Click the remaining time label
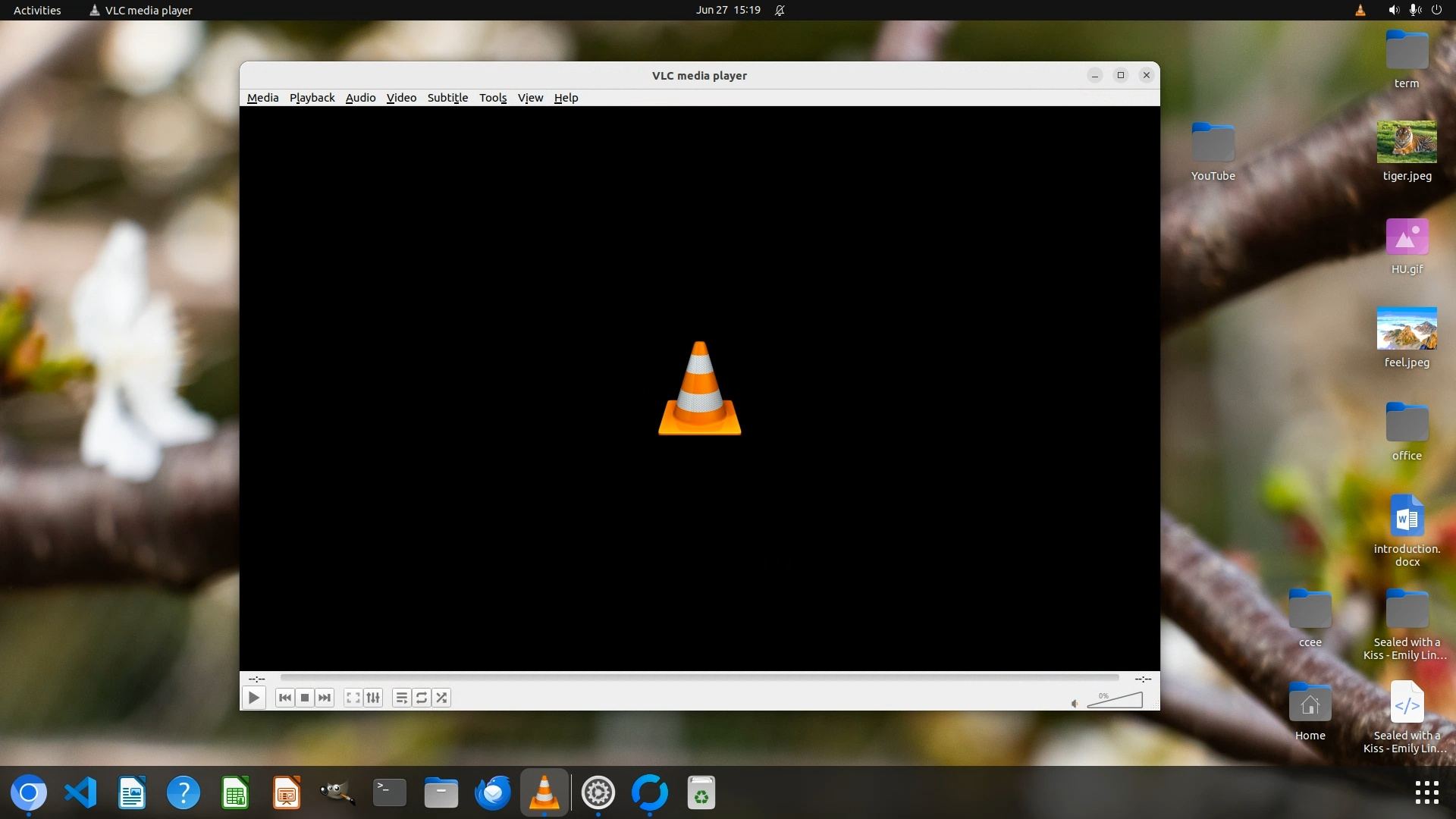1456x819 pixels. pyautogui.click(x=1143, y=679)
